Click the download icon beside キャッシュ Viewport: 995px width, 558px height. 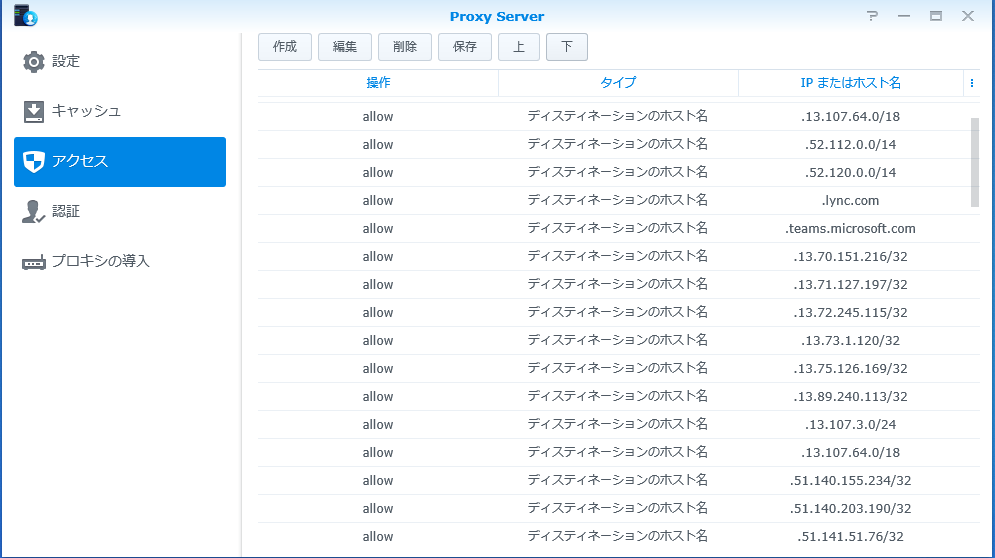pyautogui.click(x=34, y=111)
